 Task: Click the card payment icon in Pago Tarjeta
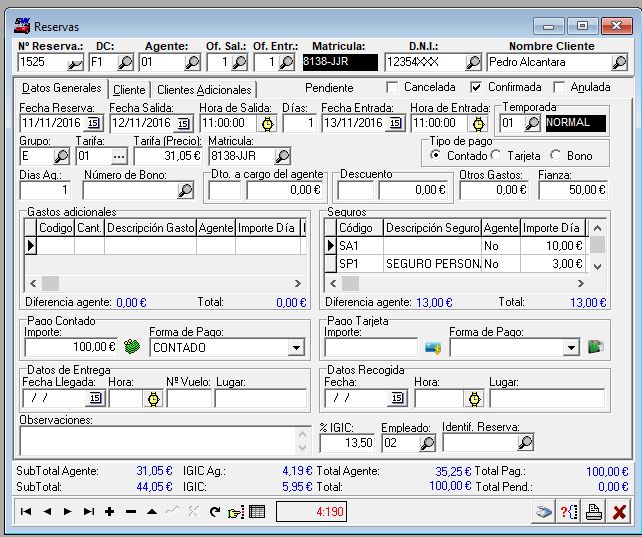[x=433, y=348]
